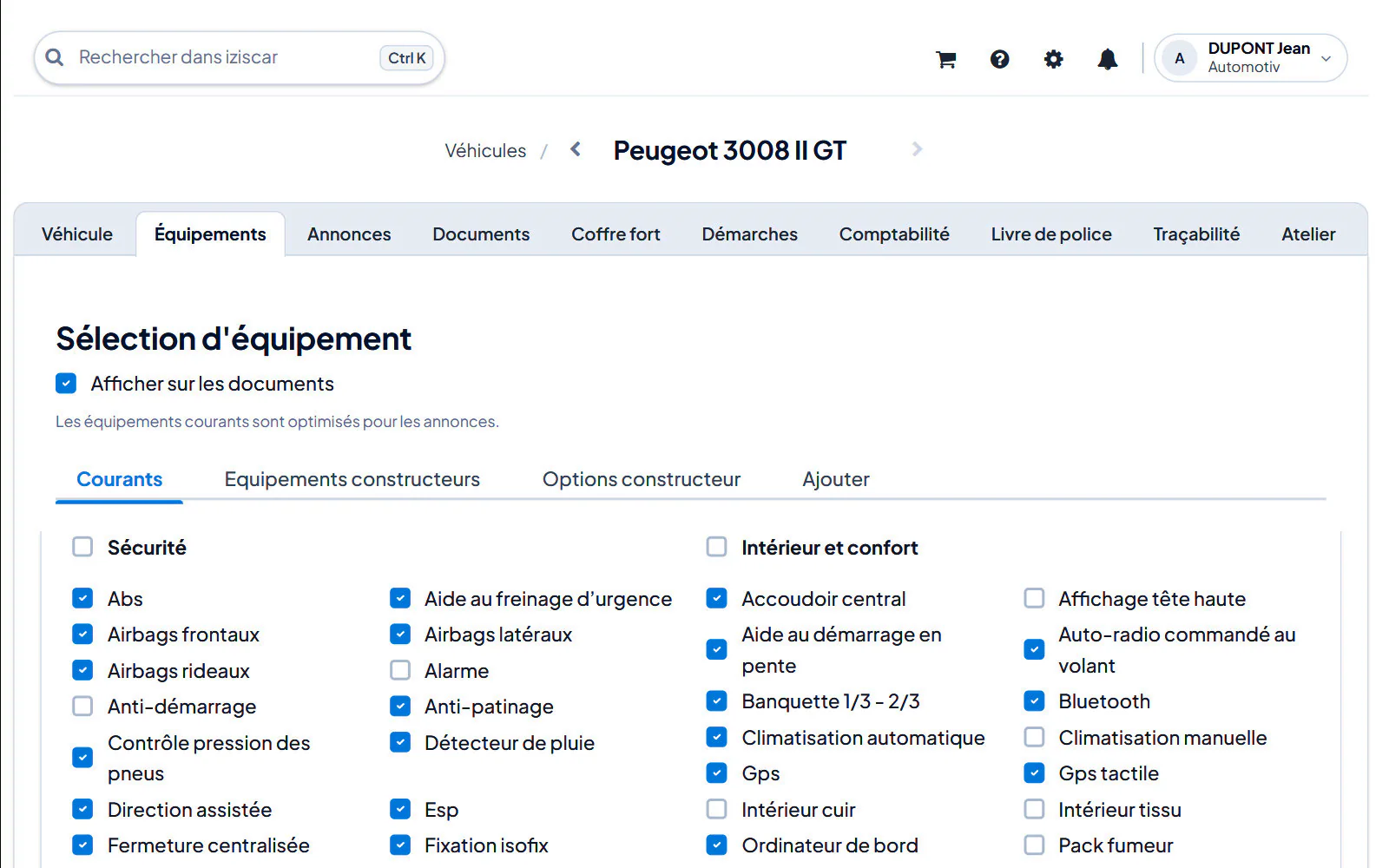Check the Intérieur et confort category checkbox
Screen dimensions: 1389x868
[x=716, y=547]
